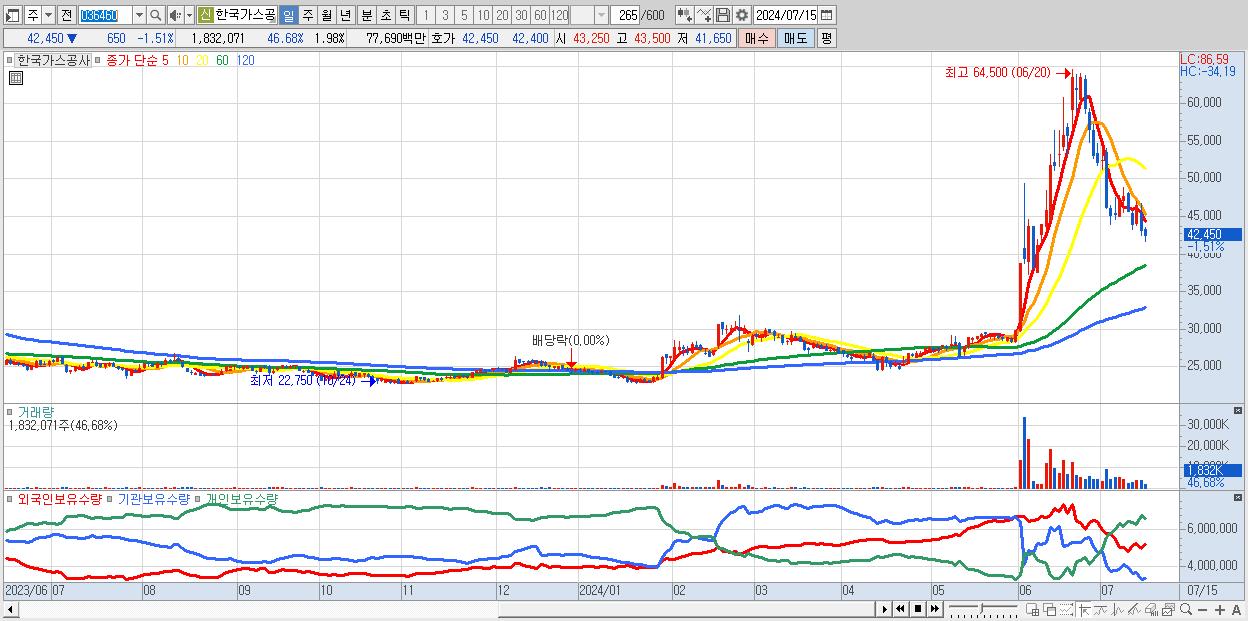Select the 5 interval button in toolbar

click(464, 15)
